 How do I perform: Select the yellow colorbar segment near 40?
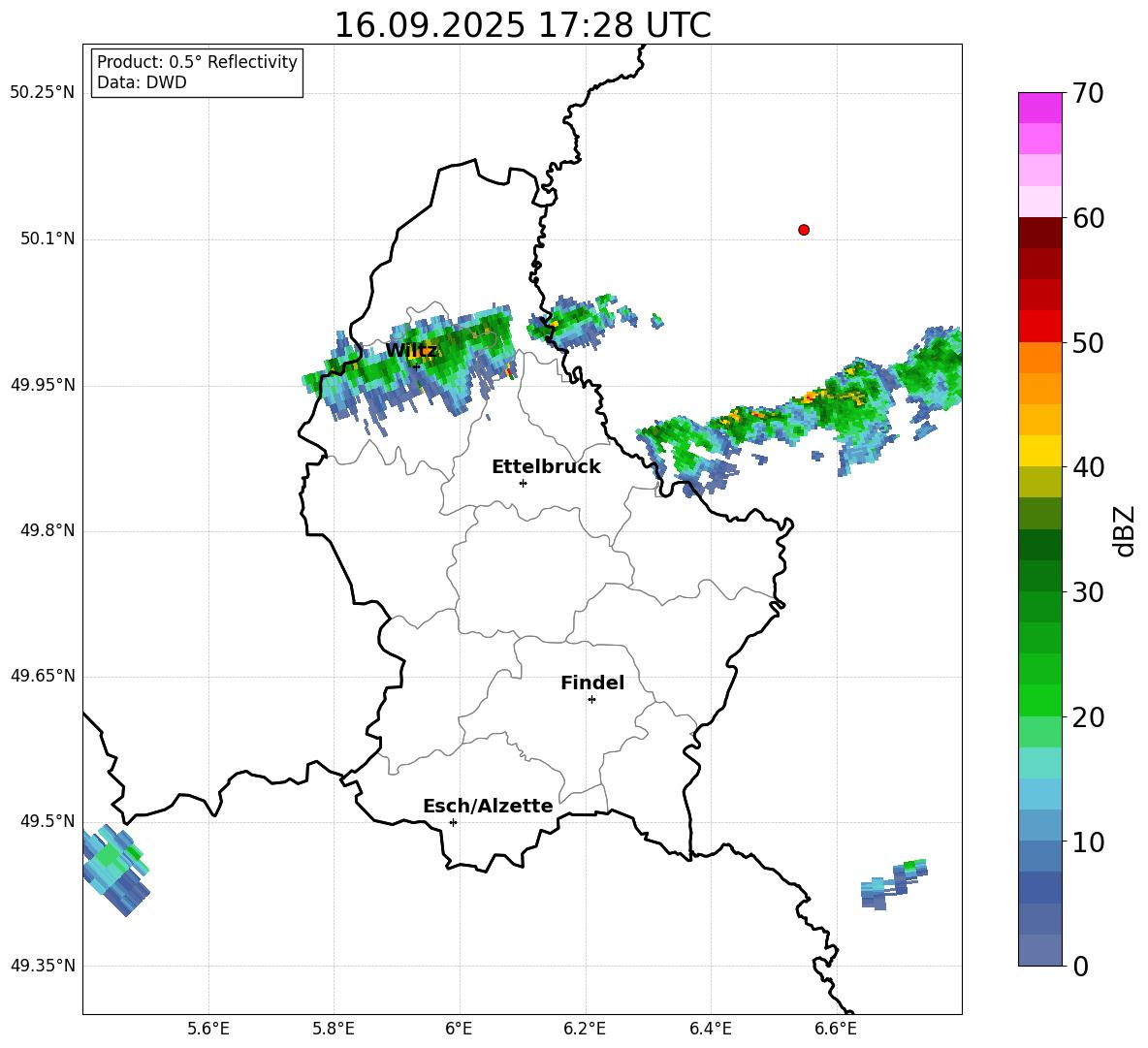click(1039, 451)
